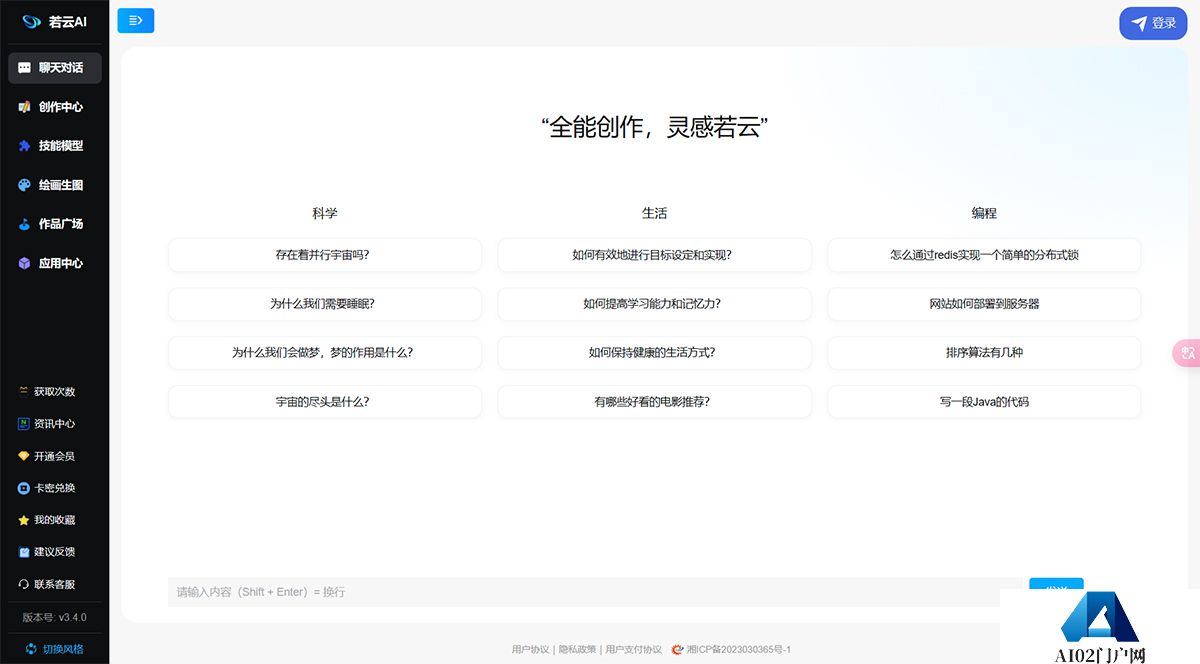Select prompt 如何有效地进行目标设定和实现?

[x=654, y=255]
